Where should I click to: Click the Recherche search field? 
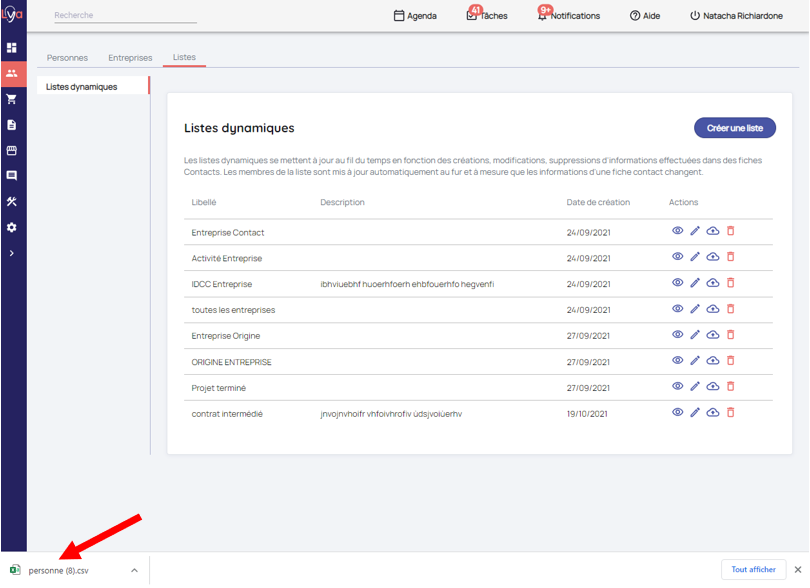point(125,16)
